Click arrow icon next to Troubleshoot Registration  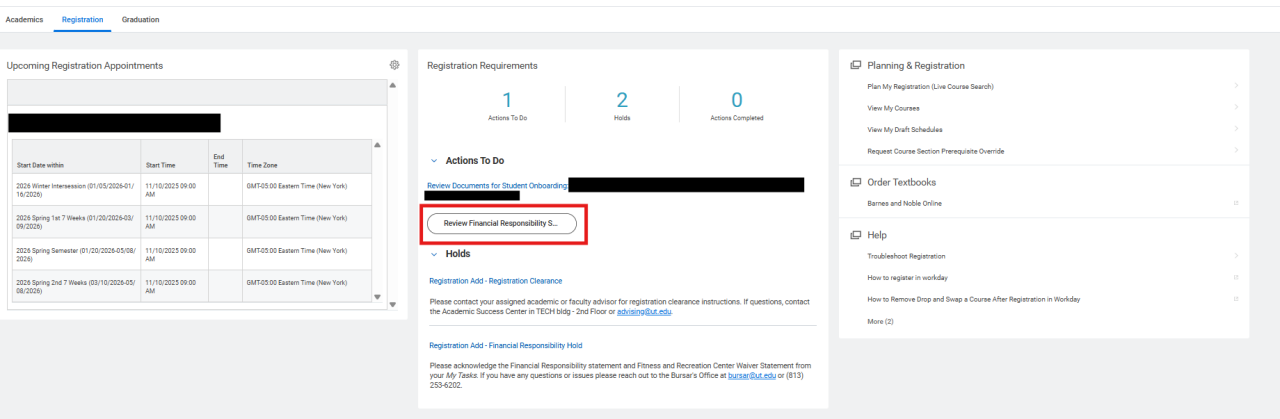point(1236,257)
